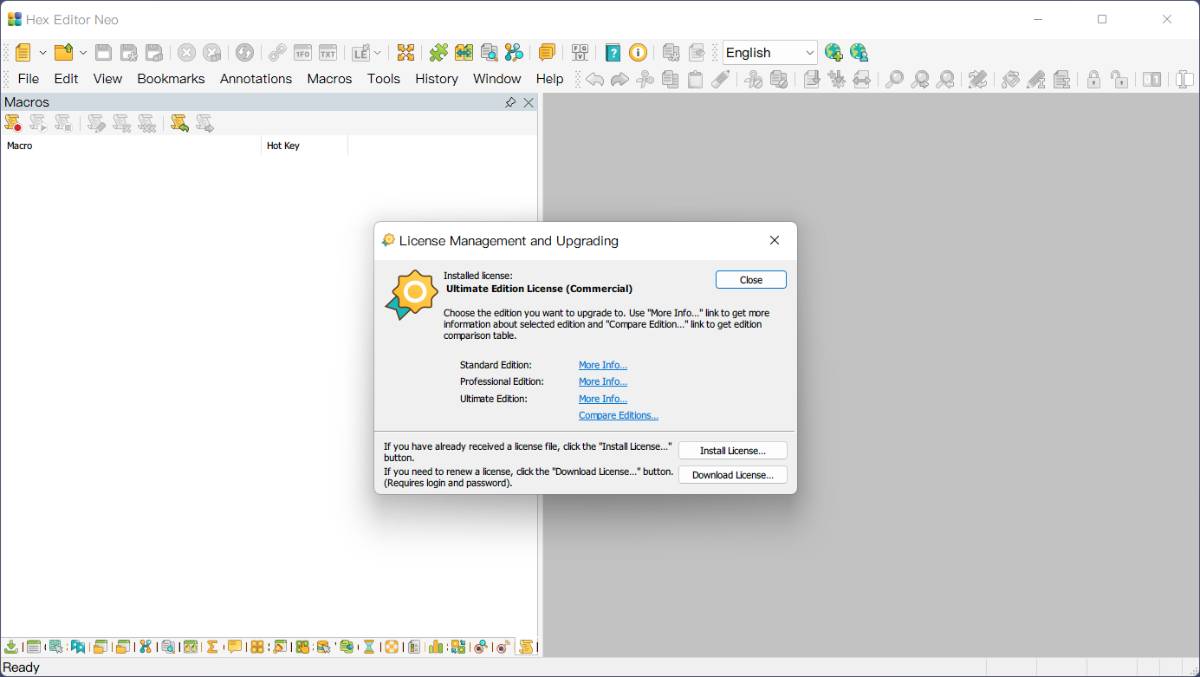Open More Info link for Ultimate Edition

(x=603, y=399)
